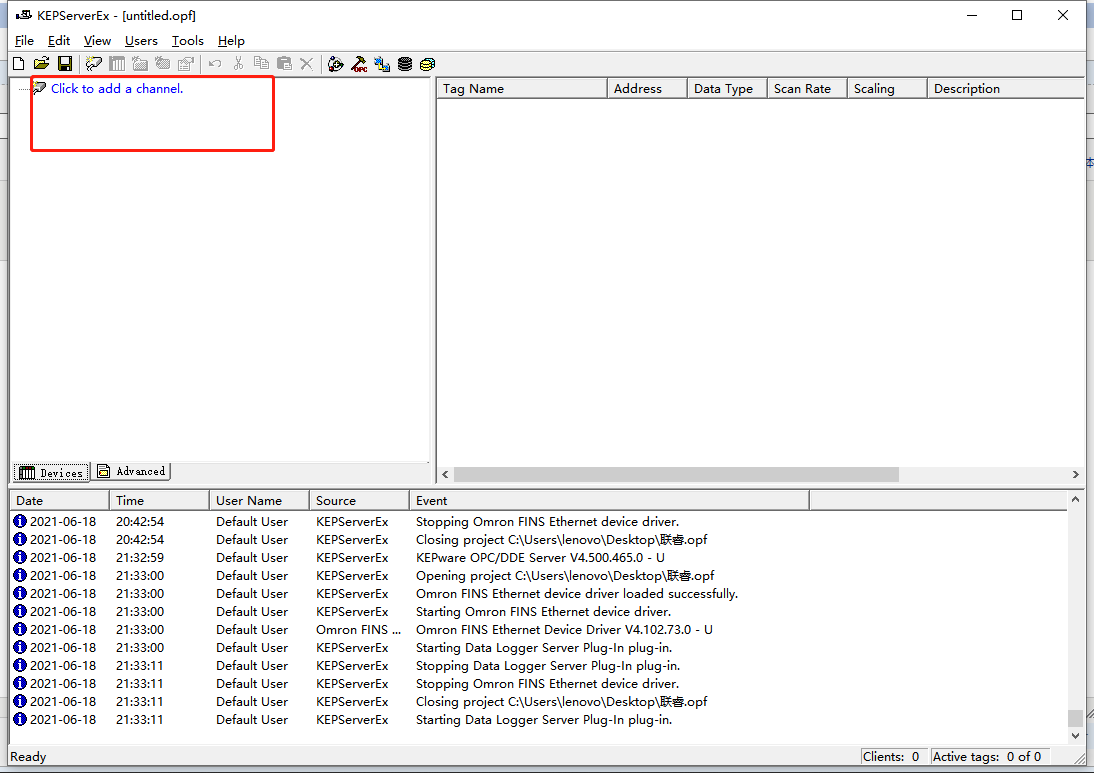Click the Time column header in event log
The height and width of the screenshot is (773, 1094).
pos(159,500)
